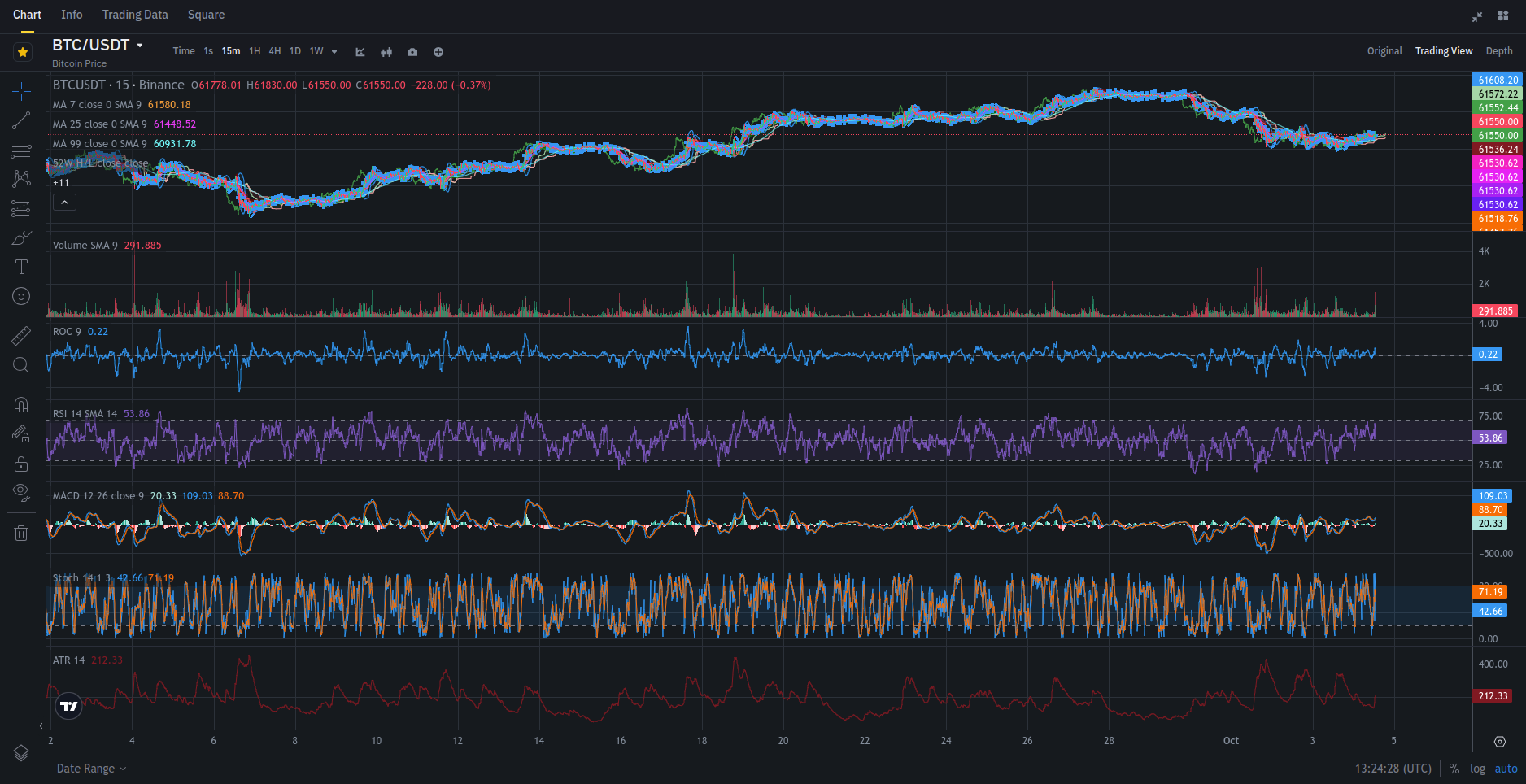Open the Fibonacci retracement tool
This screenshot has width=1526, height=784.
(21, 150)
